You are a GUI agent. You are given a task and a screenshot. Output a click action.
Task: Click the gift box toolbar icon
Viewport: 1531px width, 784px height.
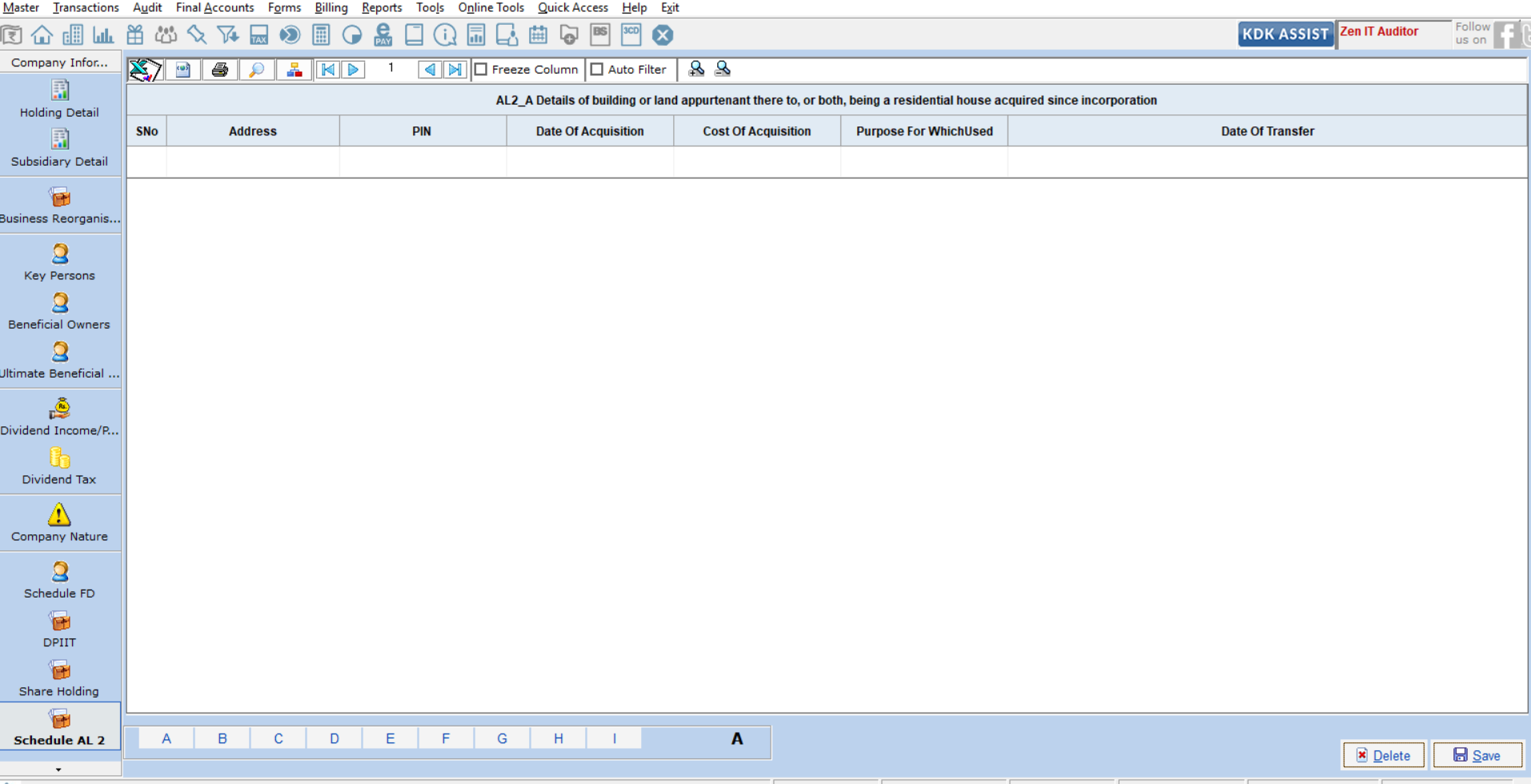[x=135, y=34]
